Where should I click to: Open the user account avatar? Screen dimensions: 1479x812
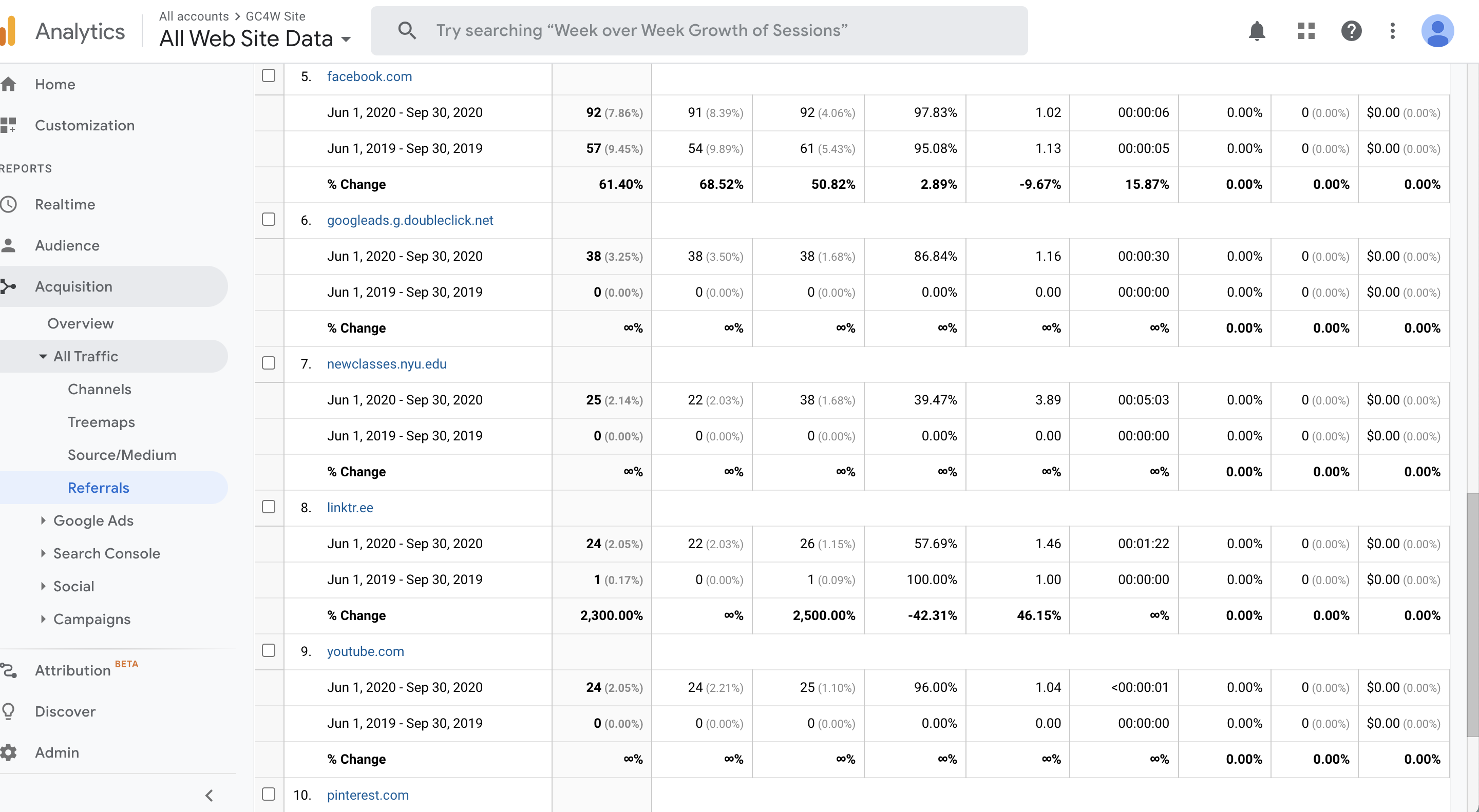click(1437, 30)
